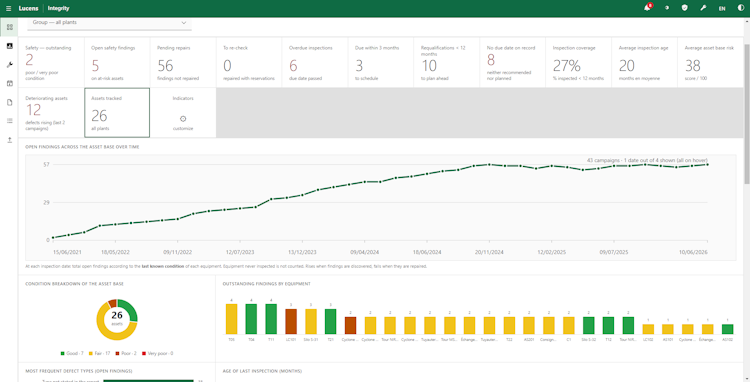The width and height of the screenshot is (750, 382).
Task: Switch language via EN selector
Action: (722, 9)
